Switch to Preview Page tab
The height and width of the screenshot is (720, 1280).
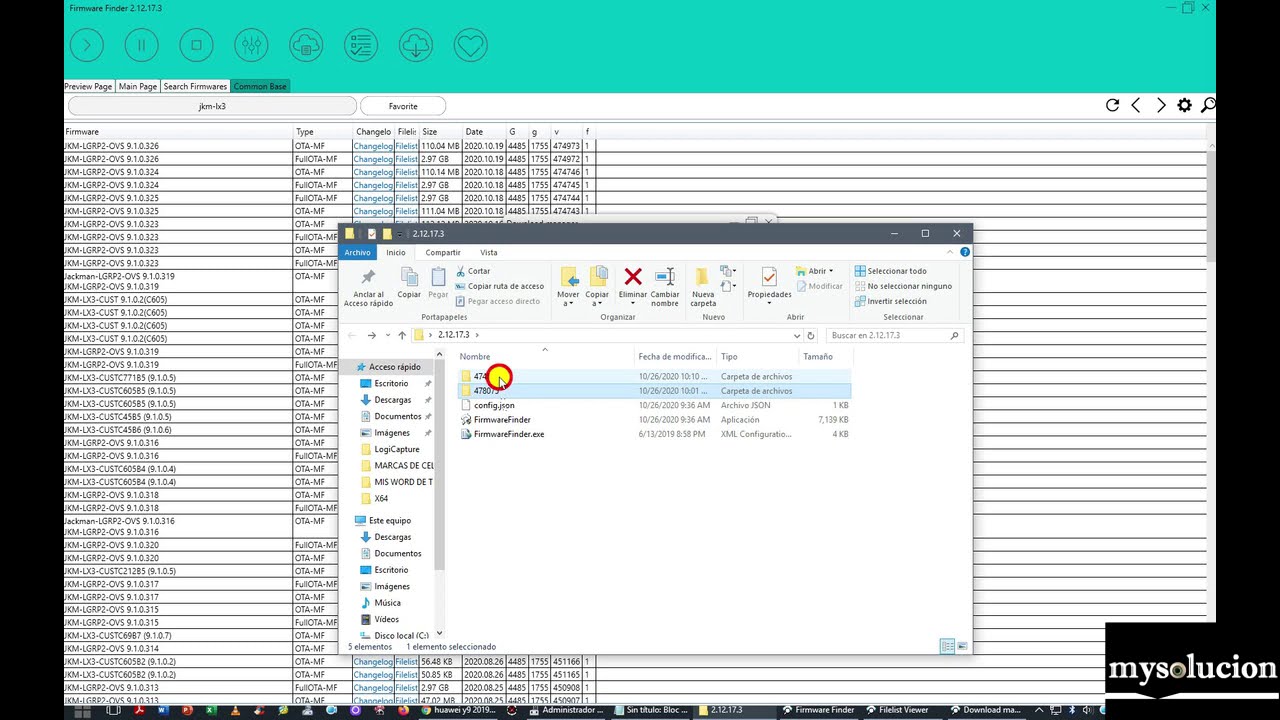point(89,86)
